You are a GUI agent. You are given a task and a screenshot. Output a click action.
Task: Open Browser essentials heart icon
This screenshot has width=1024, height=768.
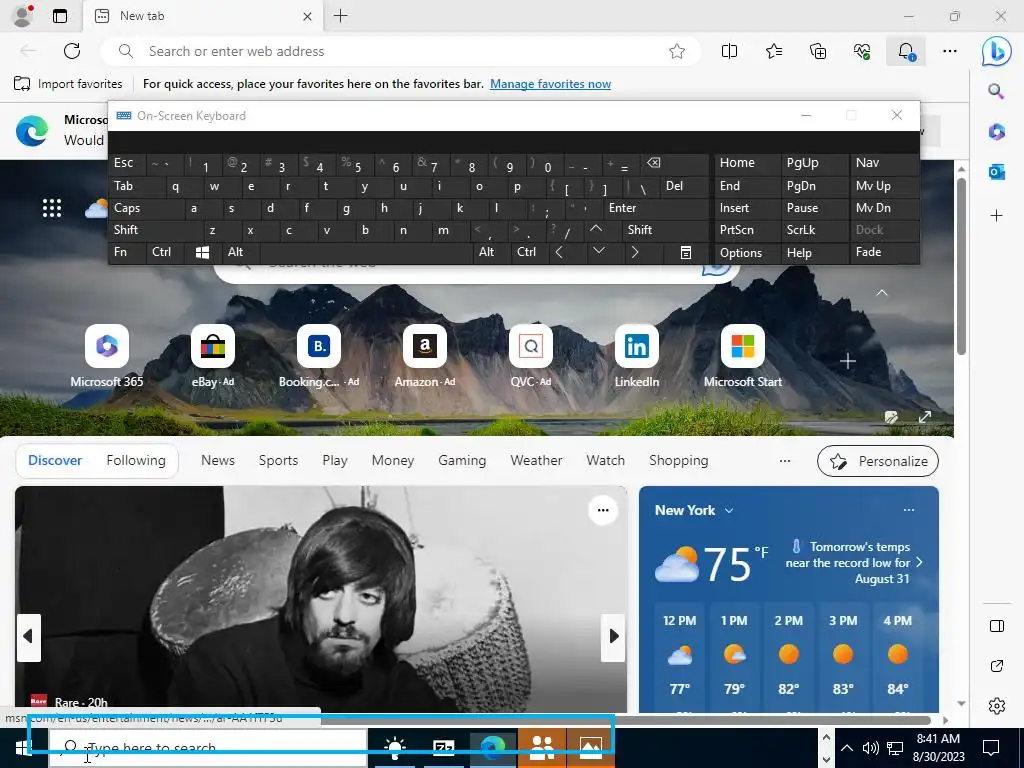862,51
